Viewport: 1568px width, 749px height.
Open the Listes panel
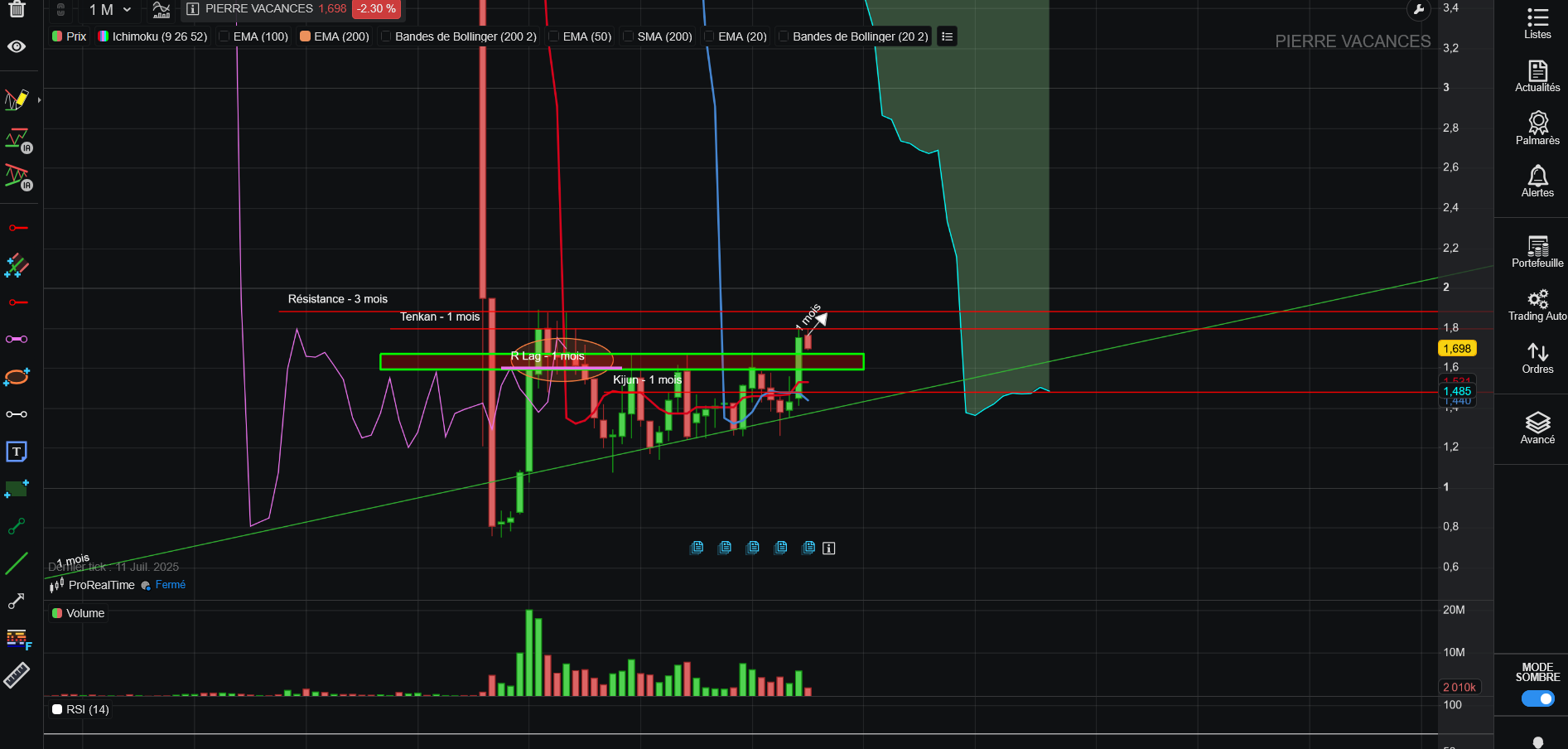coord(1537,23)
